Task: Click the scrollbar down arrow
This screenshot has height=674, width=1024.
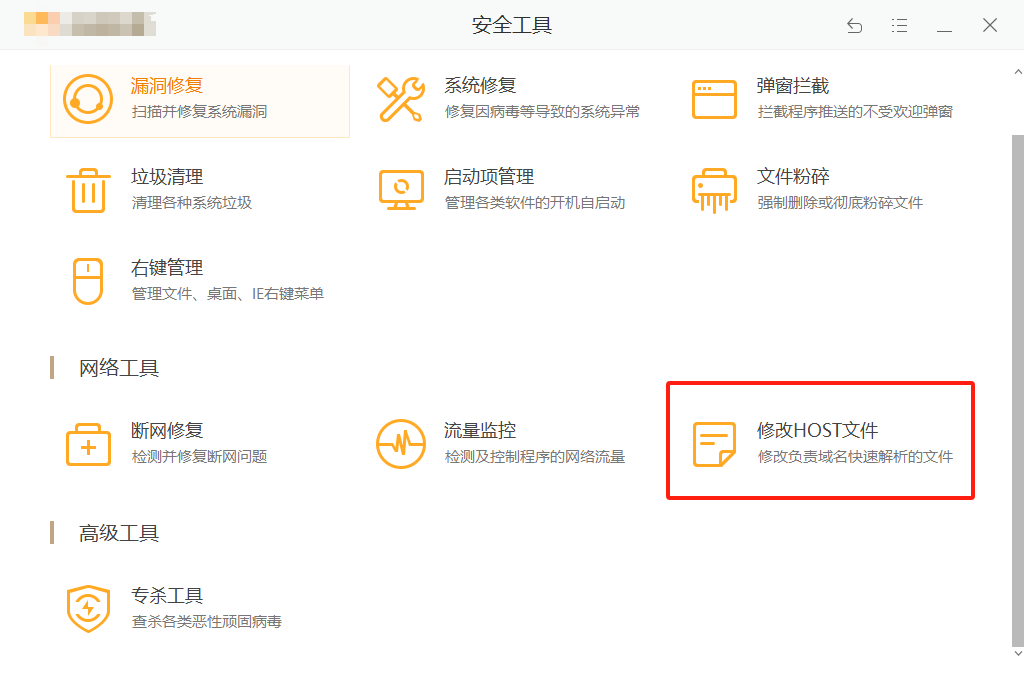Action: 1017,653
